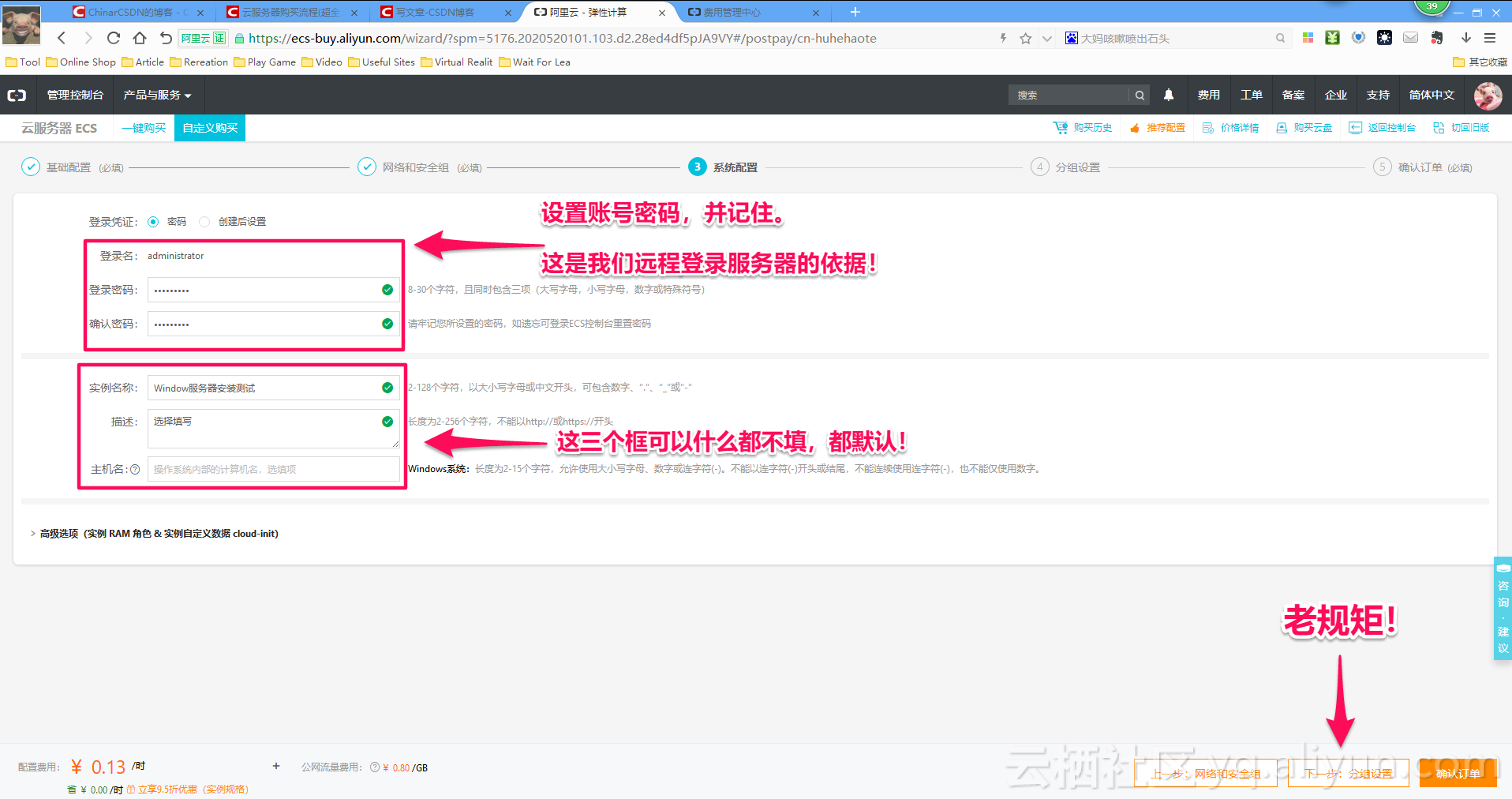The image size is (1512, 799).
Task: Click the undo/restore closed tab icon
Action: point(166,38)
